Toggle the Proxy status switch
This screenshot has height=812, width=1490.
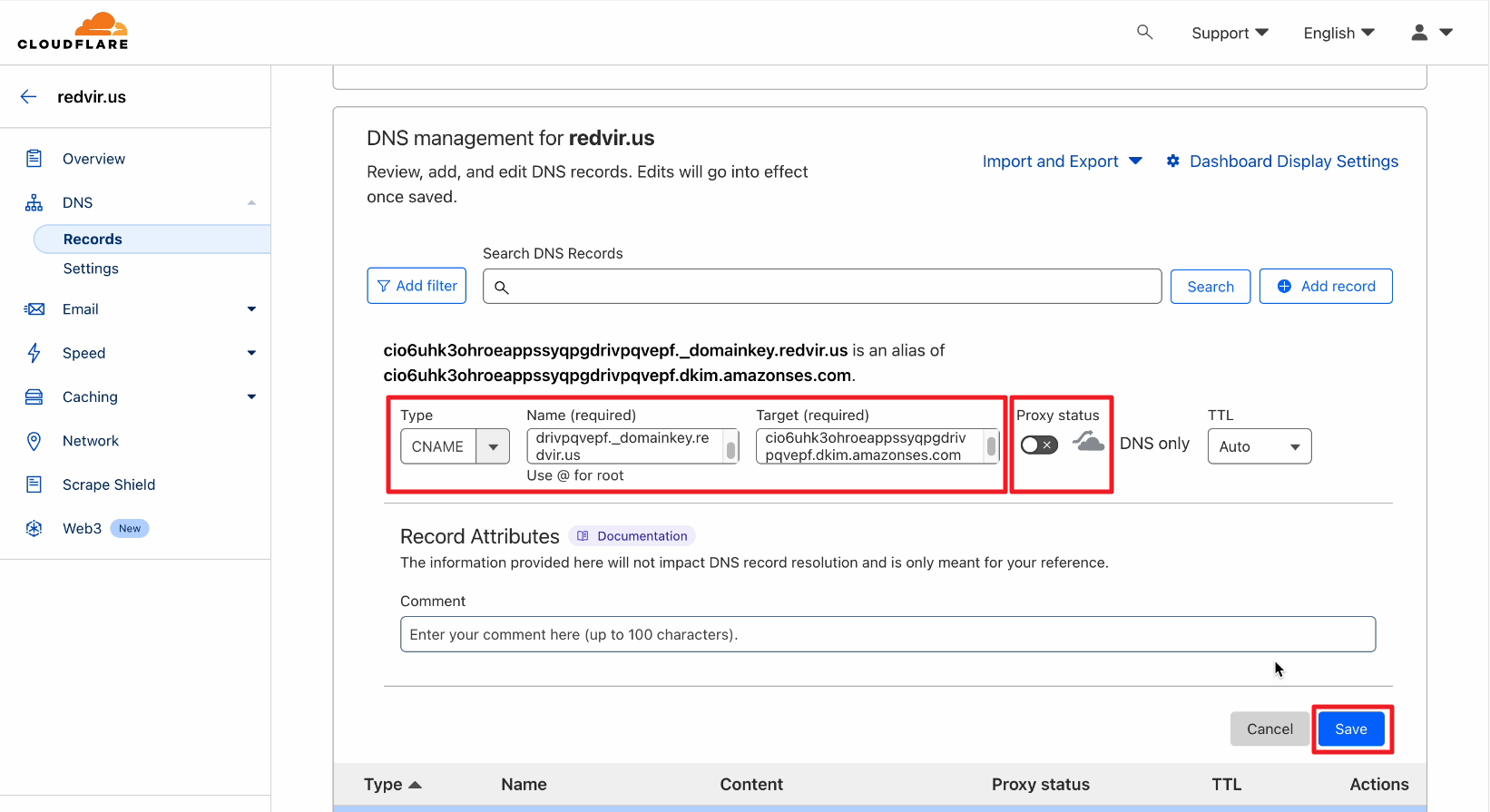pyautogui.click(x=1039, y=445)
